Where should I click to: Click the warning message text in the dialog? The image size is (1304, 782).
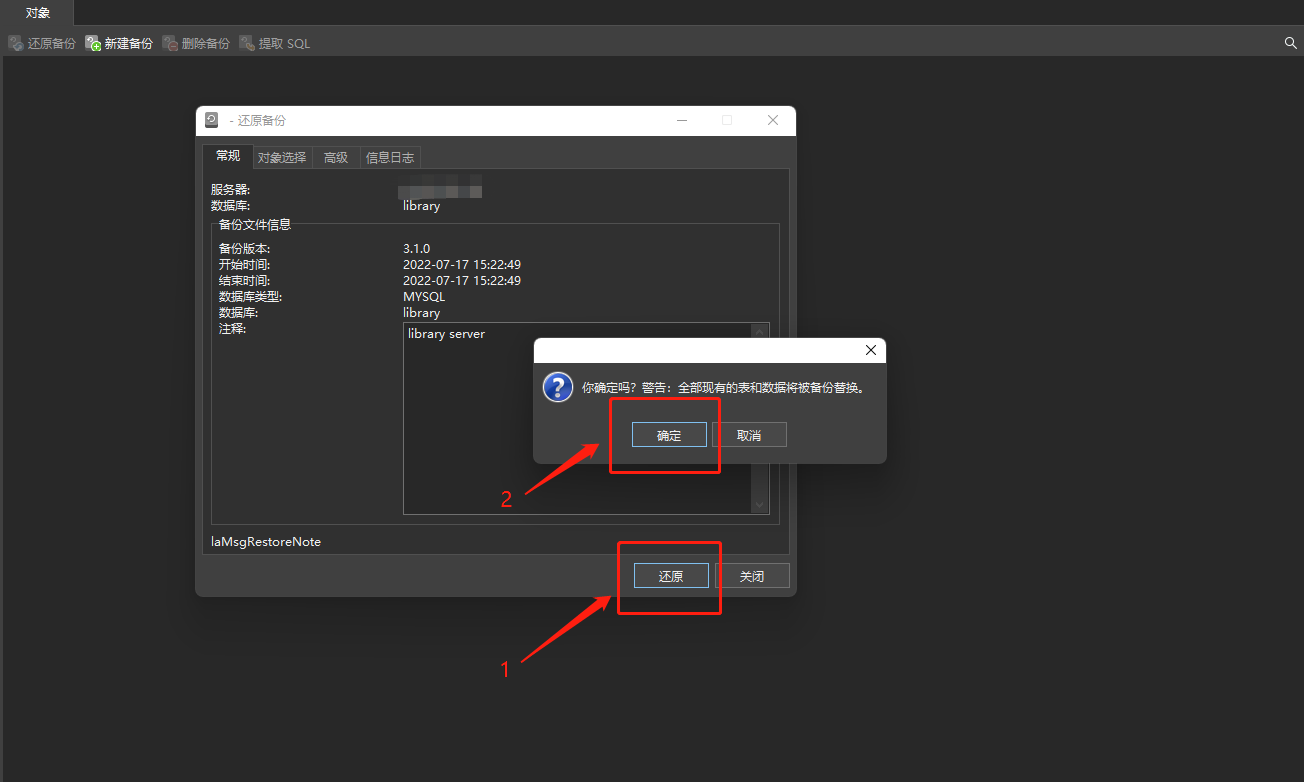point(722,387)
